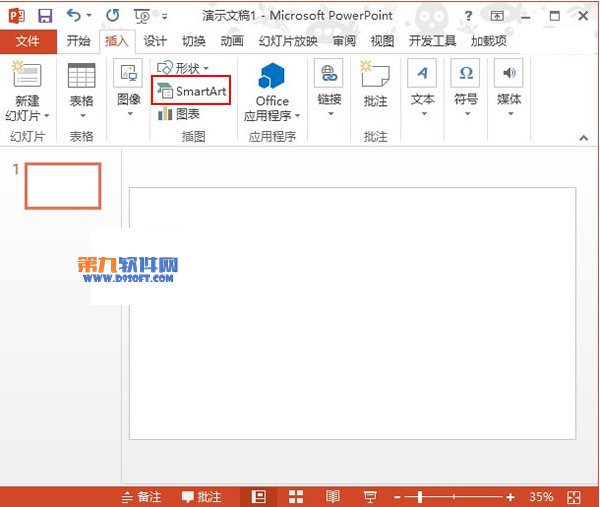Image resolution: width=600 pixels, height=507 pixels.
Task: Start slideshow from beginning via quick access icon
Action: click(142, 16)
